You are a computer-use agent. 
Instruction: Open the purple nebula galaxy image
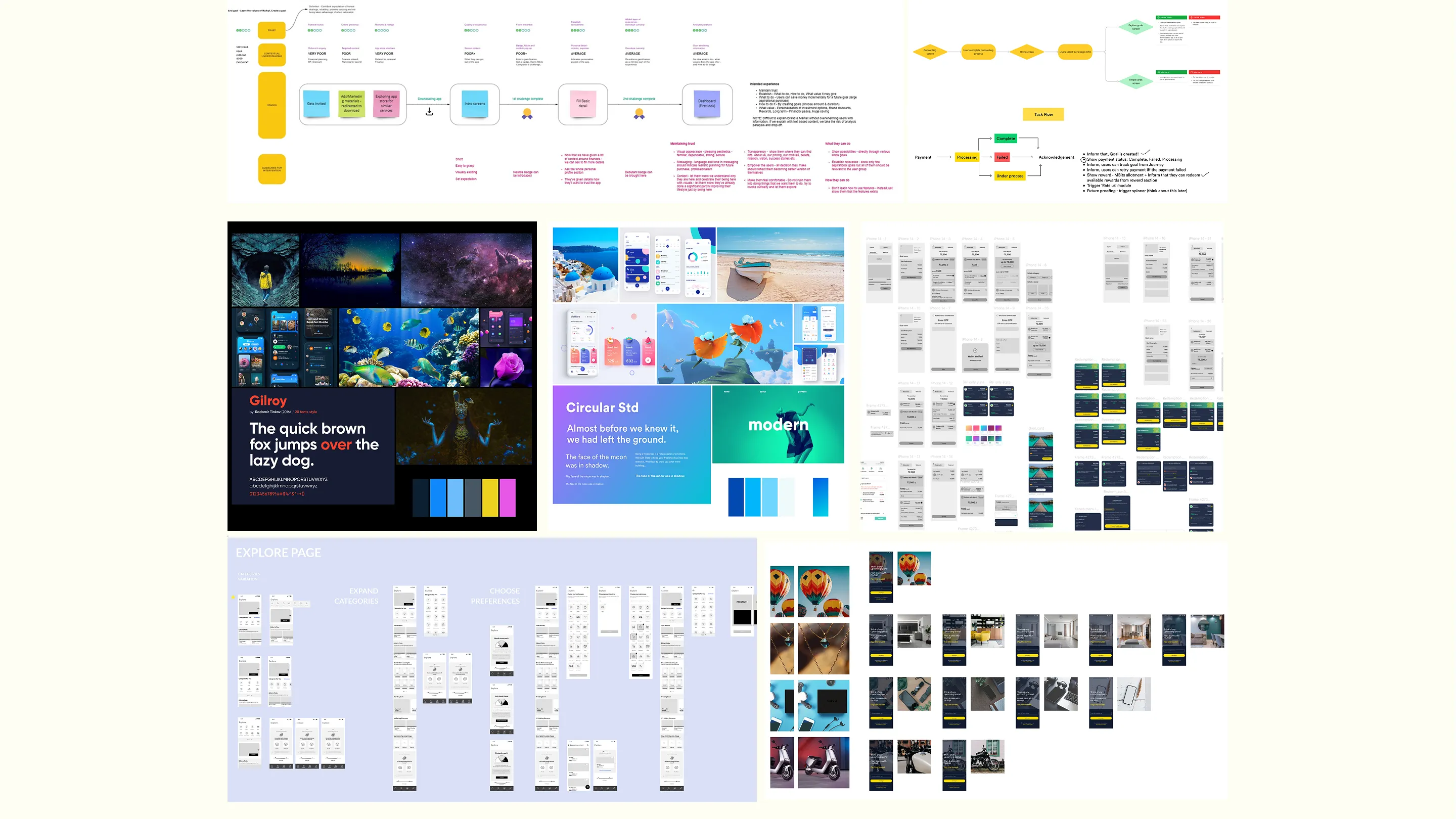466,270
